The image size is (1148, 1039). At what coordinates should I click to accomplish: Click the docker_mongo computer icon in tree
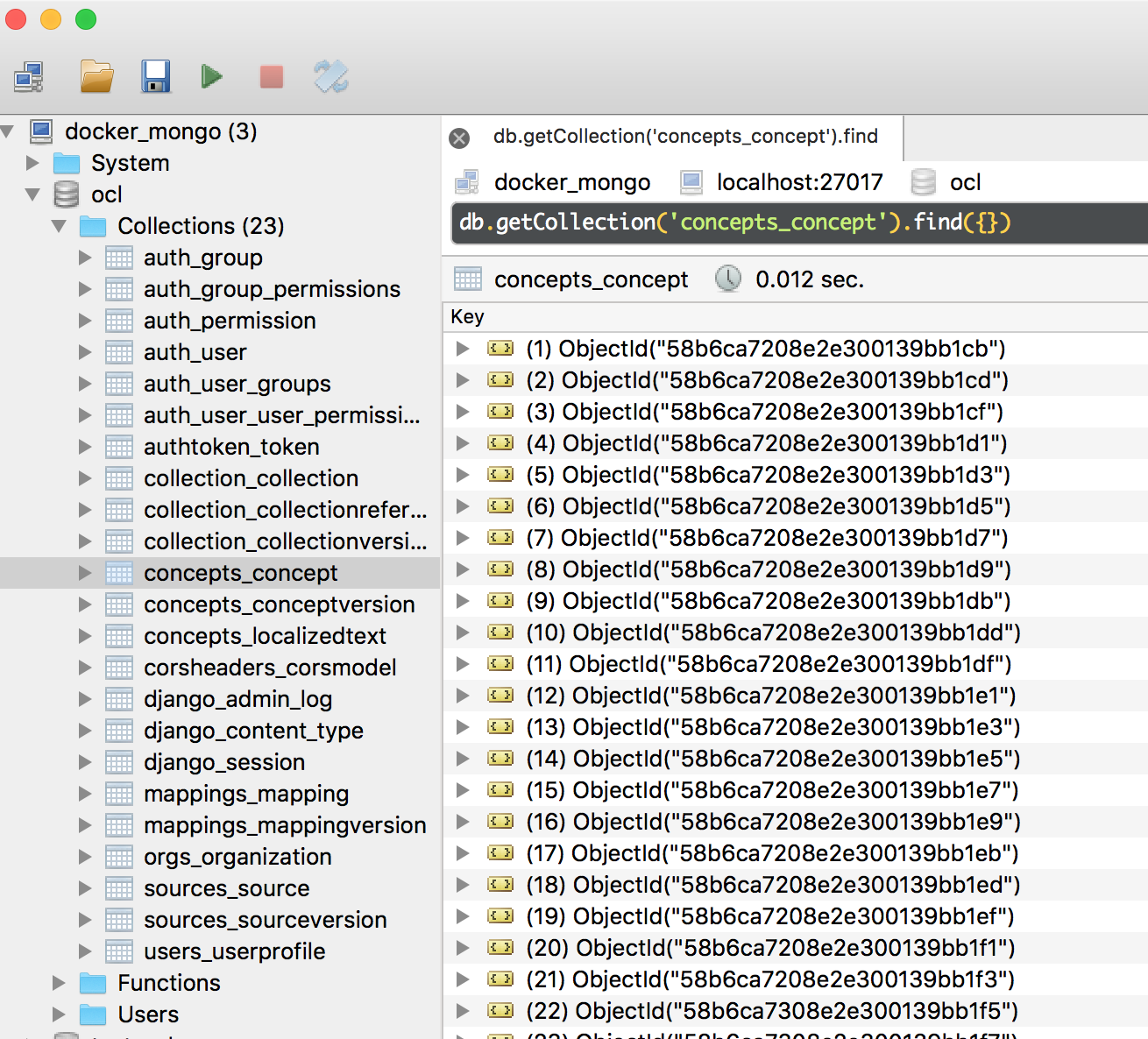click(41, 131)
